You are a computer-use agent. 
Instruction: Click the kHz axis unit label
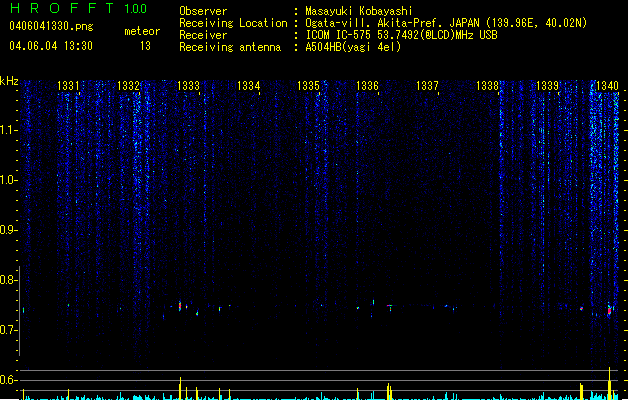(9, 81)
